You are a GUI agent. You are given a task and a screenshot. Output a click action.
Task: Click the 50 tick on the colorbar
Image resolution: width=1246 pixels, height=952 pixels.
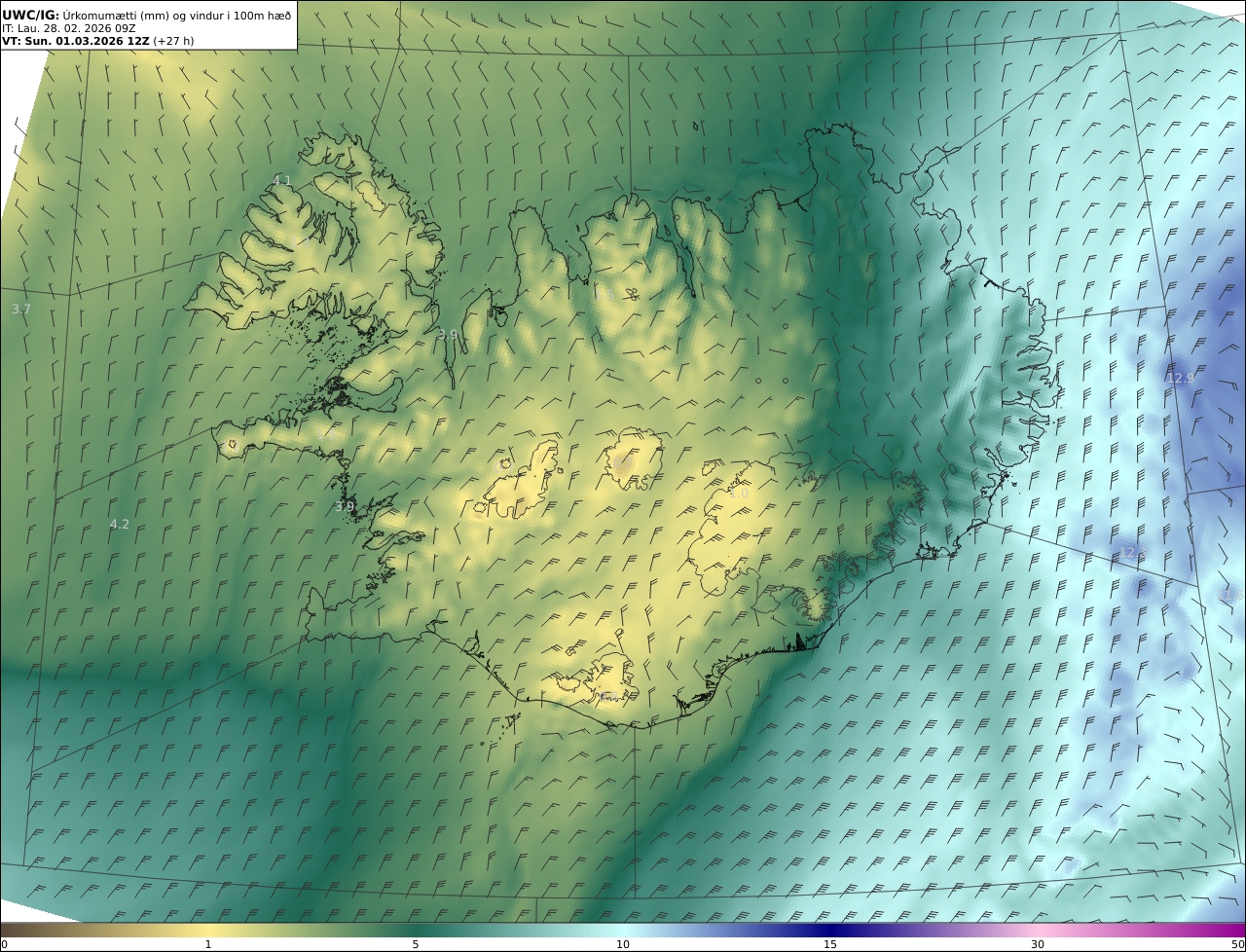1238,944
